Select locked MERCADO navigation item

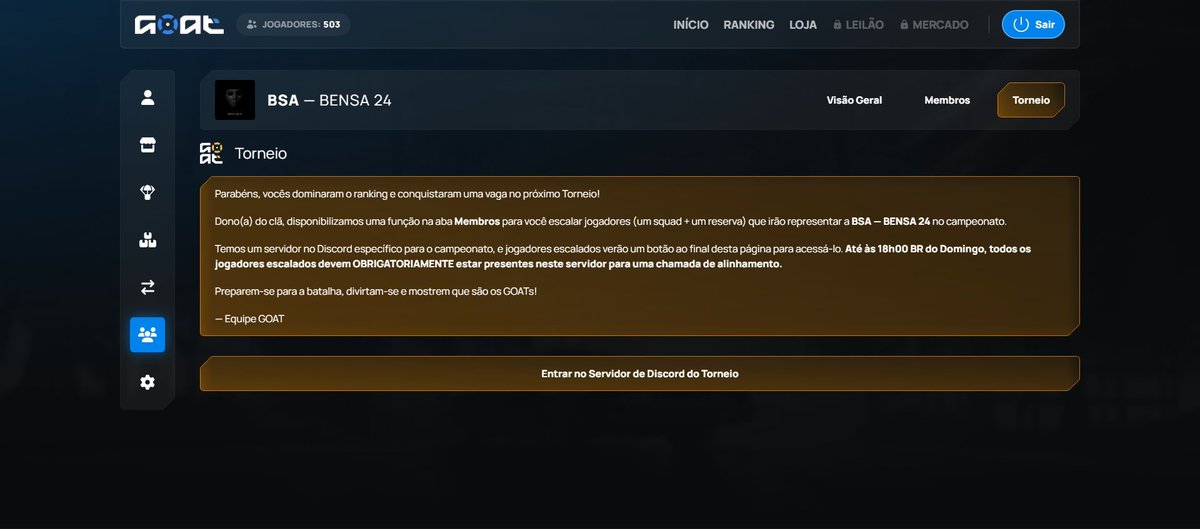click(x=934, y=25)
